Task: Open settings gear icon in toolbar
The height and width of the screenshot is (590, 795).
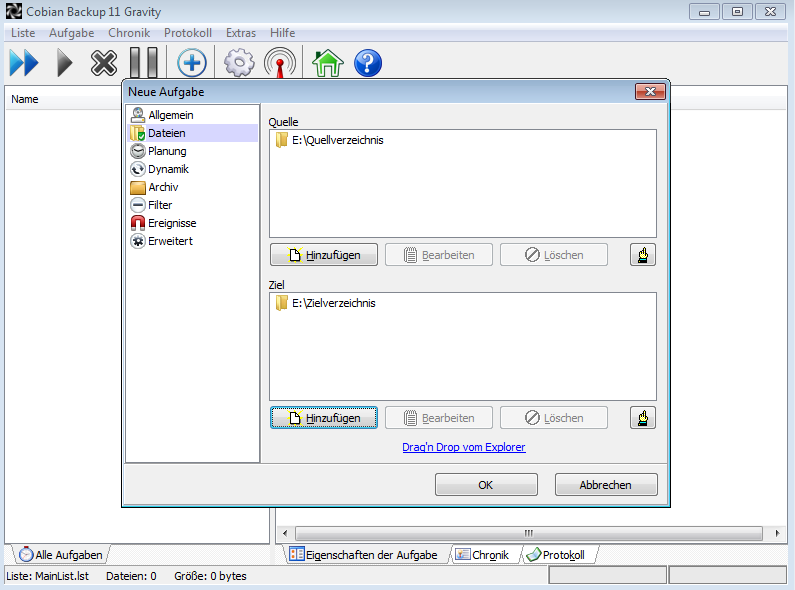Action: click(x=239, y=63)
